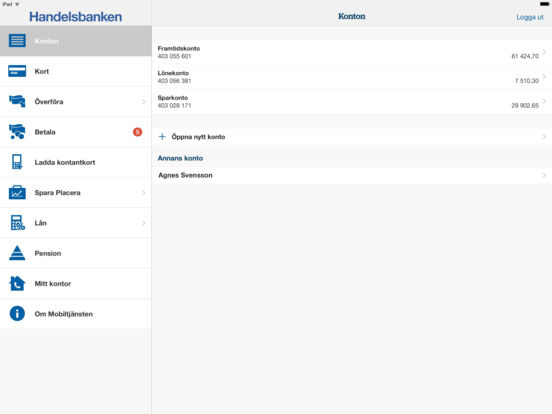Tap the Överföra transfer icon
The image size is (552, 414).
17,101
